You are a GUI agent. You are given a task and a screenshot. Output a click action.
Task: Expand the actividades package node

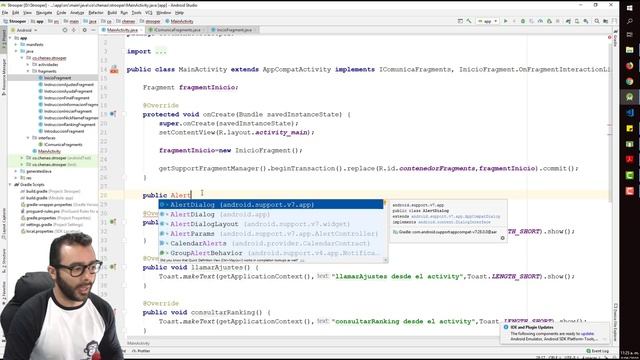click(28, 64)
